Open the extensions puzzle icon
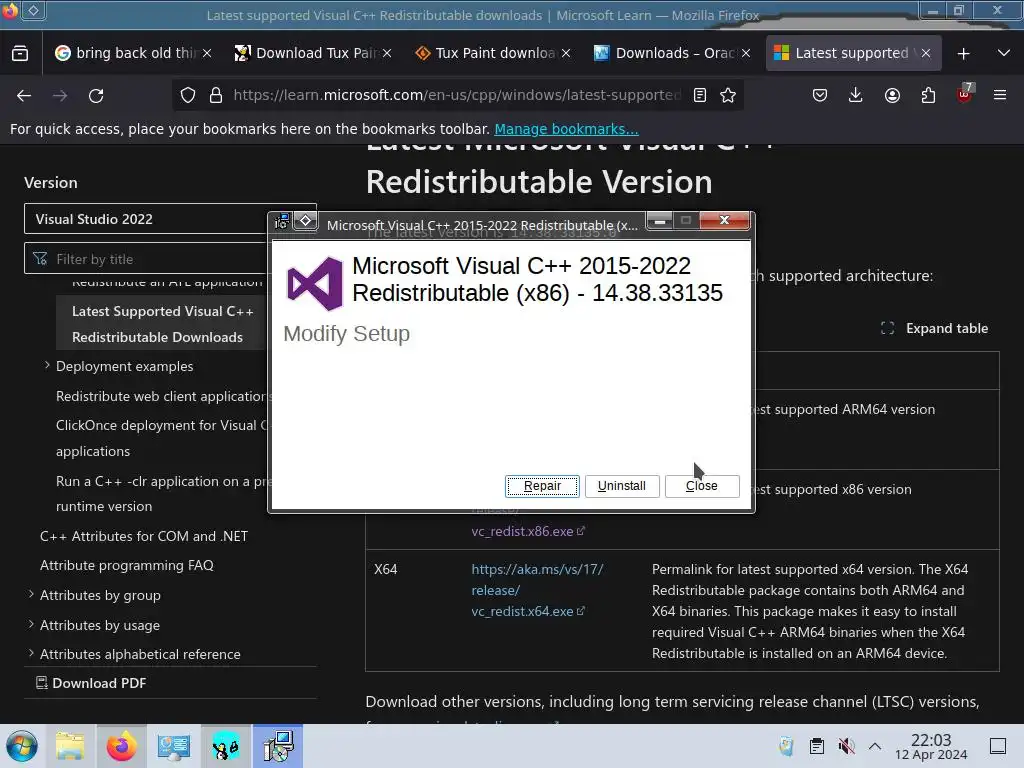Image resolution: width=1024 pixels, height=768 pixels. pyautogui.click(x=928, y=95)
